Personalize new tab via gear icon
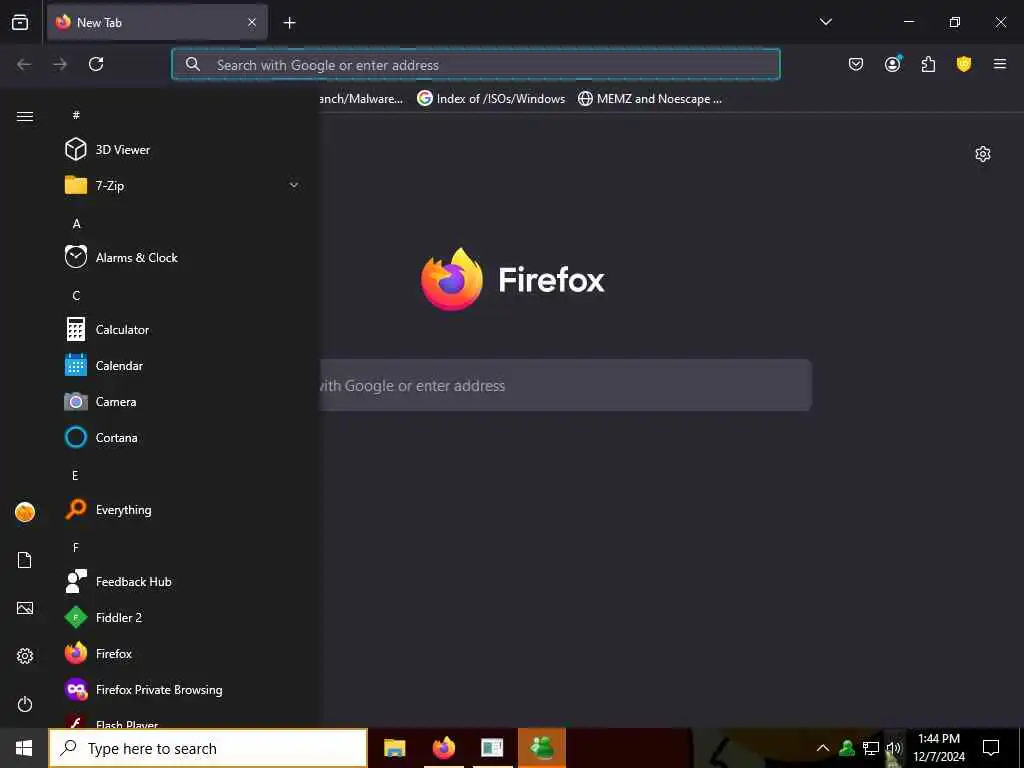Screen dimensions: 1024x768 (x=983, y=154)
